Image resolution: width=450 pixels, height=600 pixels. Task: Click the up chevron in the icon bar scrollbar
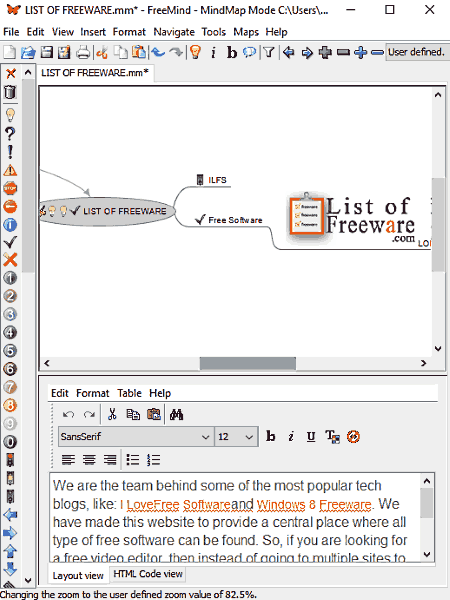pyautogui.click(x=28, y=72)
